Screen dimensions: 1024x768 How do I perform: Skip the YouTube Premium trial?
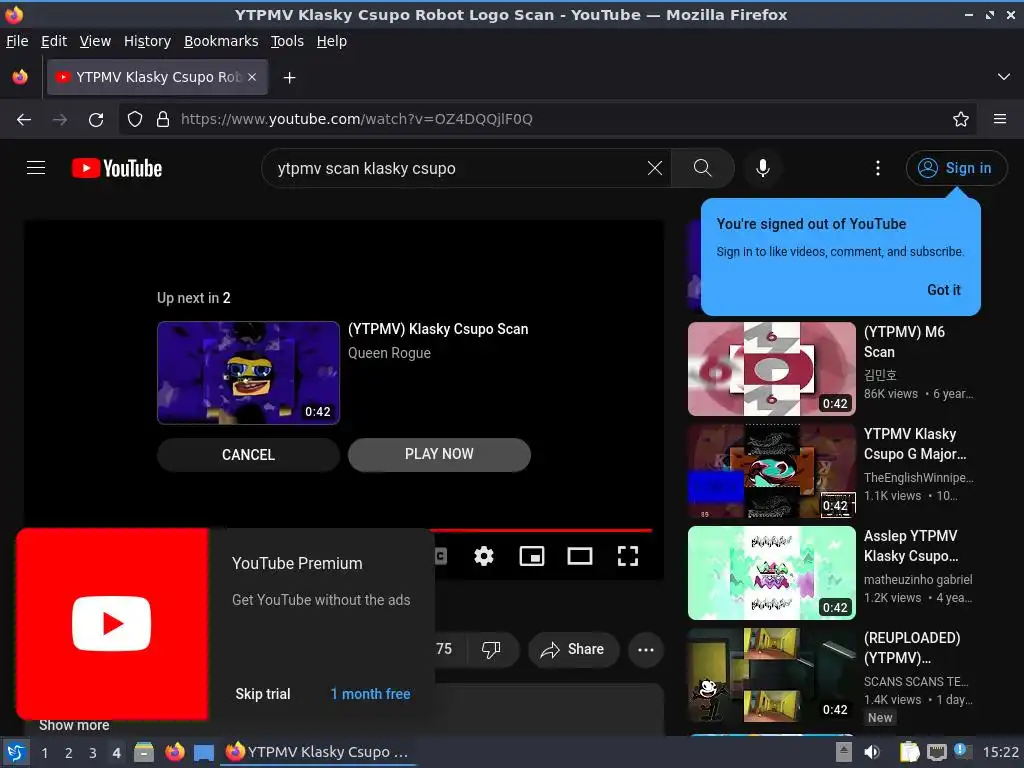263,694
